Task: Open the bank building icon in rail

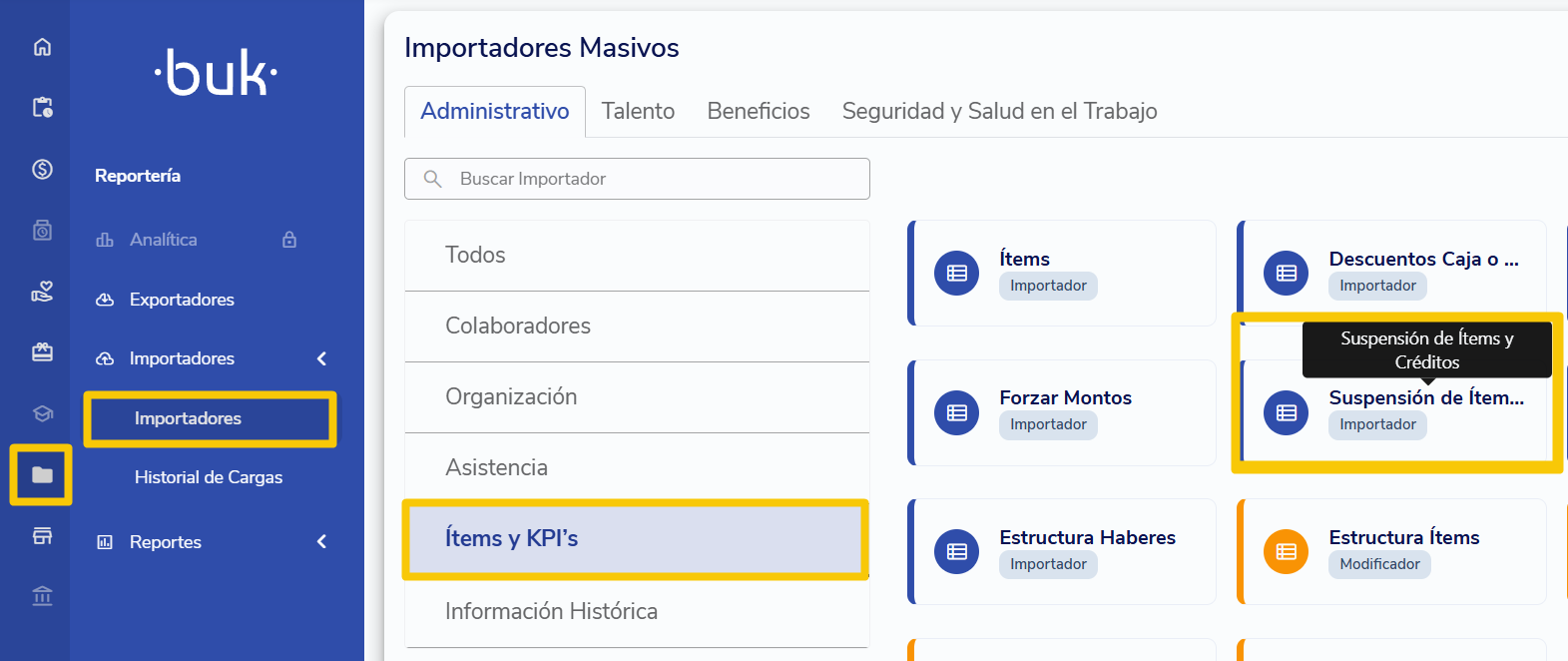Action: click(x=42, y=596)
